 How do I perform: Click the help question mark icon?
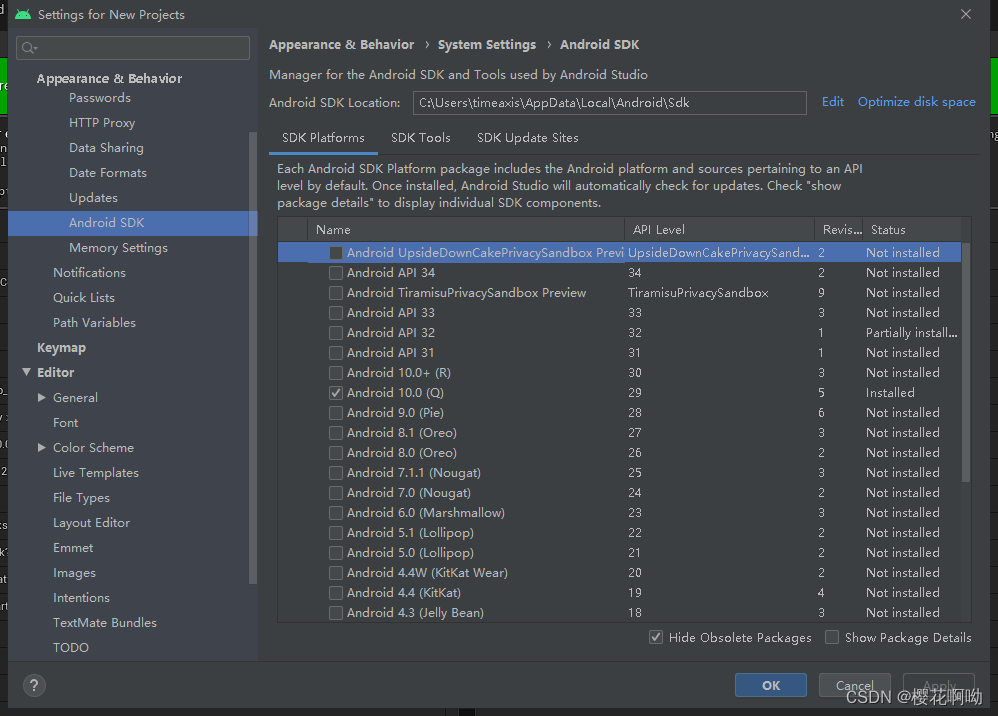pos(37,685)
